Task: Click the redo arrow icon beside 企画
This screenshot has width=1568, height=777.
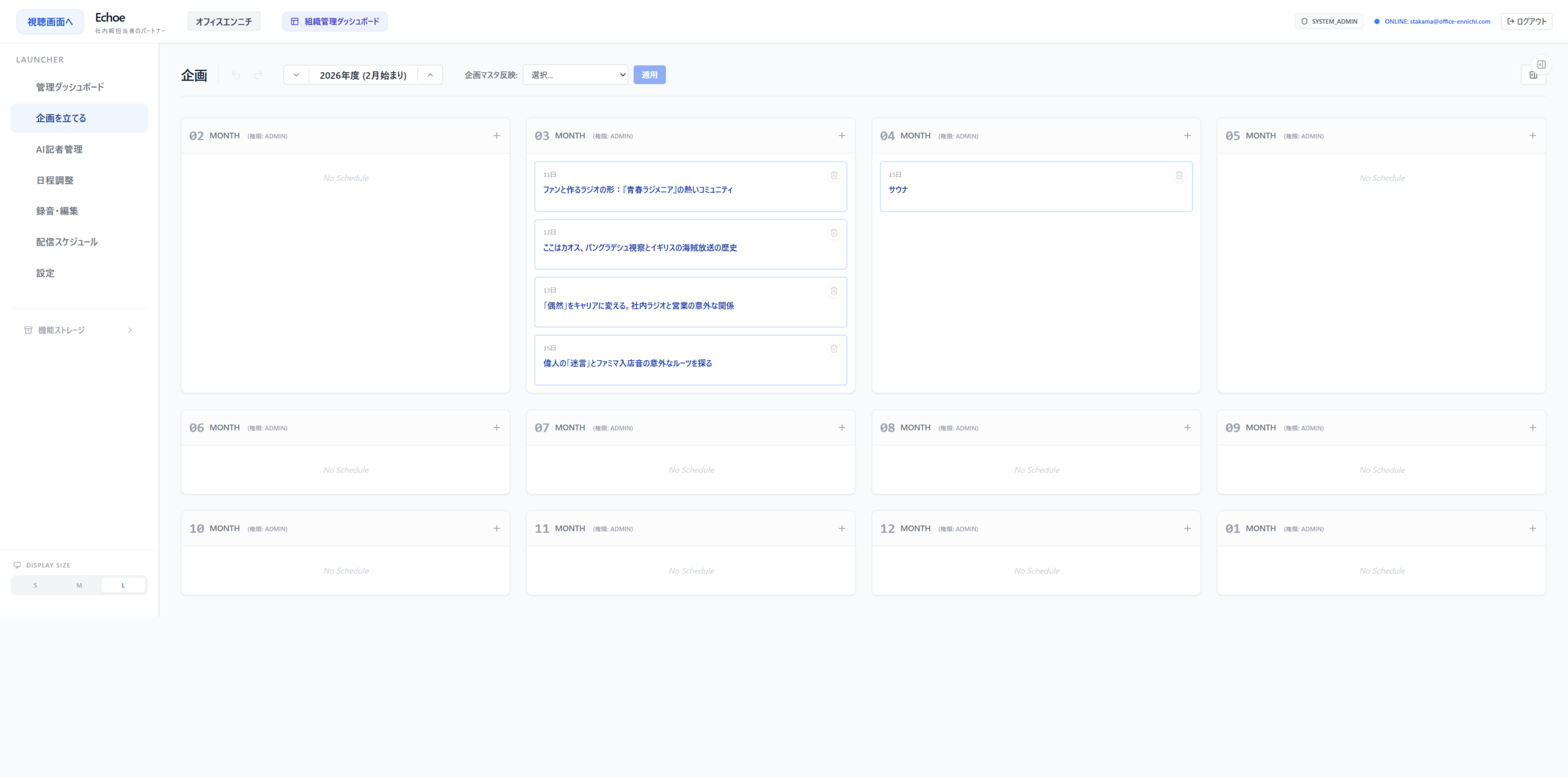Action: click(x=258, y=75)
